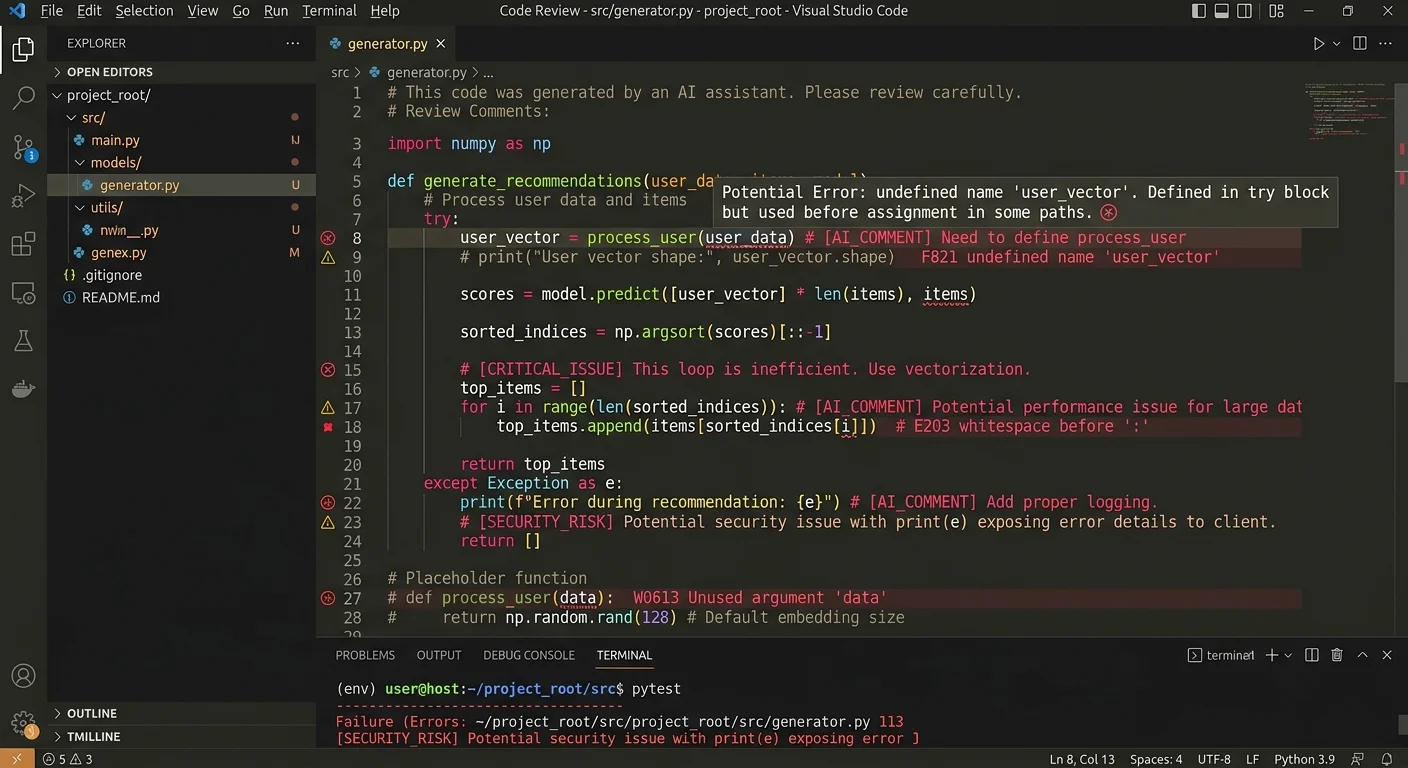Open the Source Control view
The image size is (1408, 768).
pyautogui.click(x=23, y=147)
